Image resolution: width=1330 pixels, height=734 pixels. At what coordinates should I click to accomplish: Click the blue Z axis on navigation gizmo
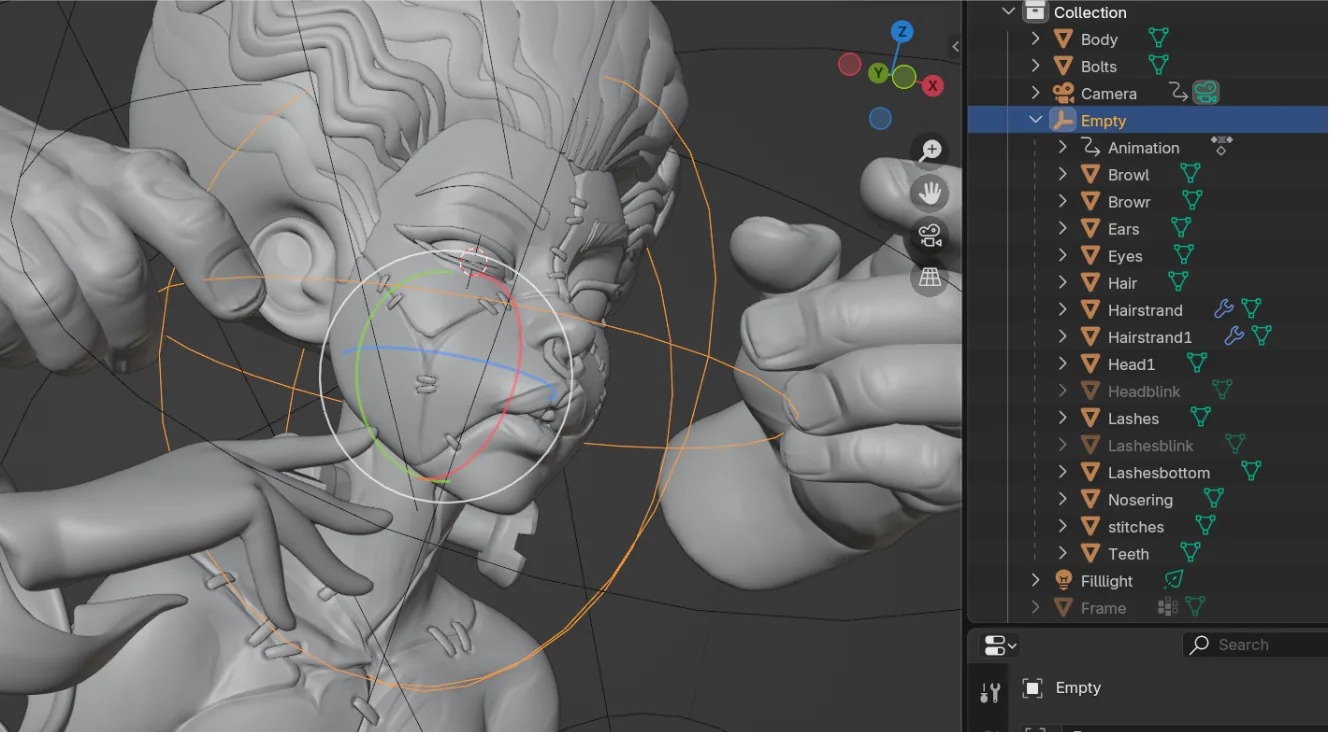(x=902, y=32)
